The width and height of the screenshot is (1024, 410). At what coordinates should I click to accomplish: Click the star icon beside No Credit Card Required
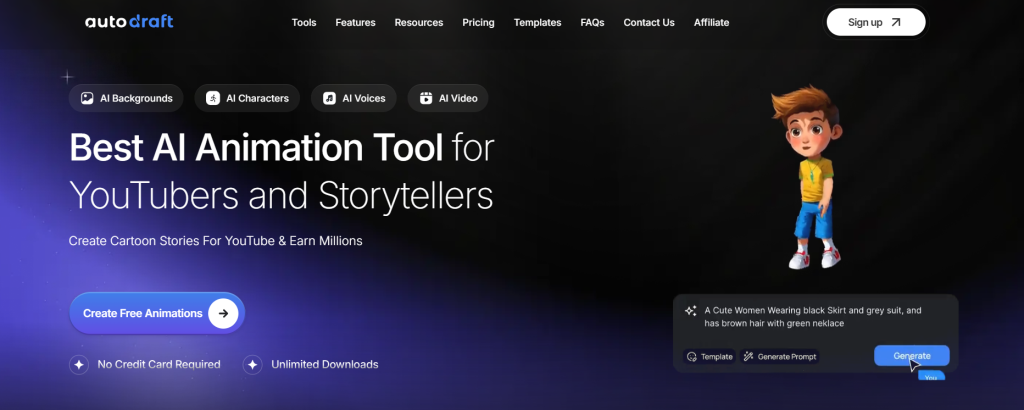point(79,365)
